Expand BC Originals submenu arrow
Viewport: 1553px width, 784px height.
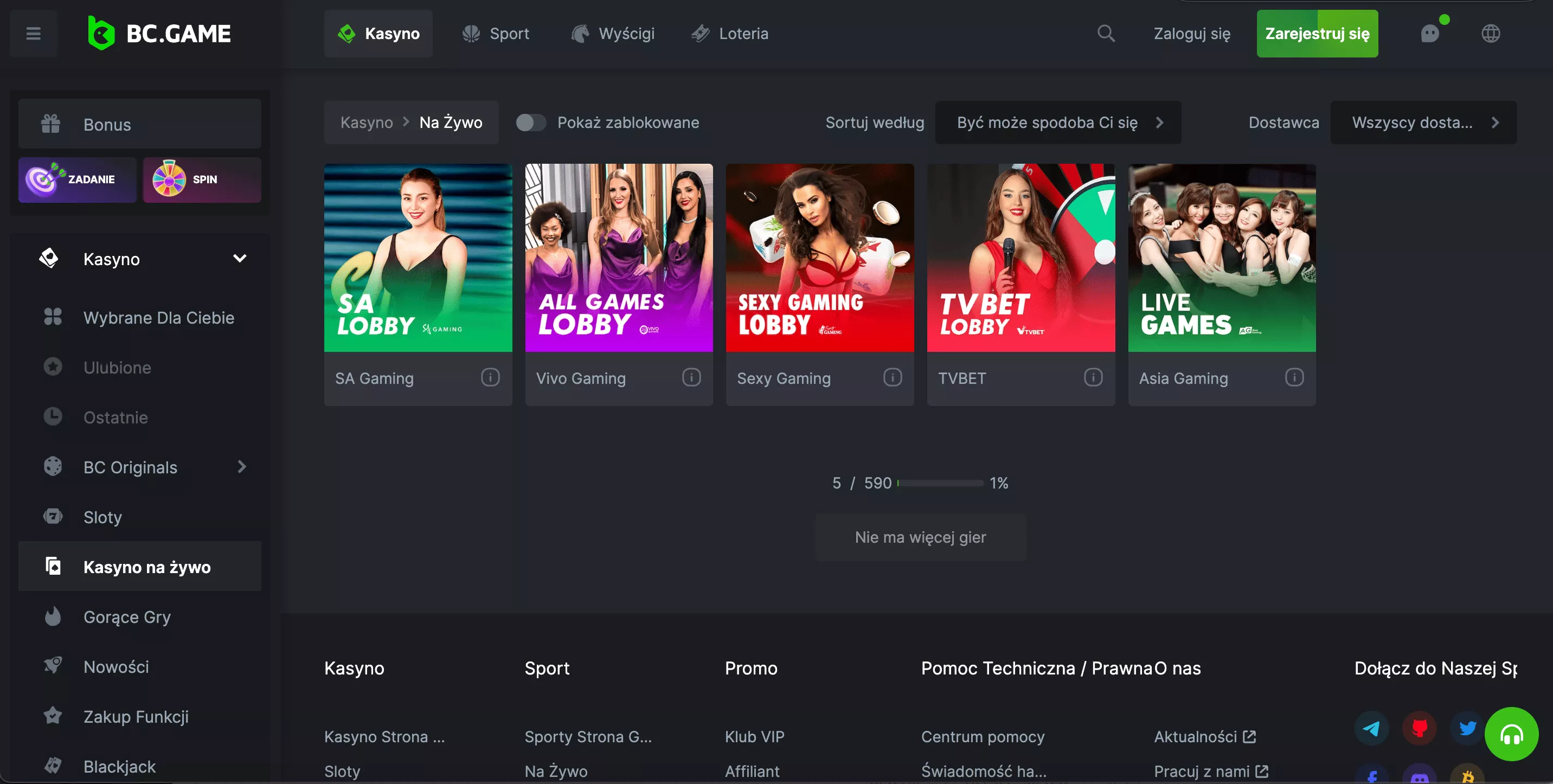pos(242,467)
